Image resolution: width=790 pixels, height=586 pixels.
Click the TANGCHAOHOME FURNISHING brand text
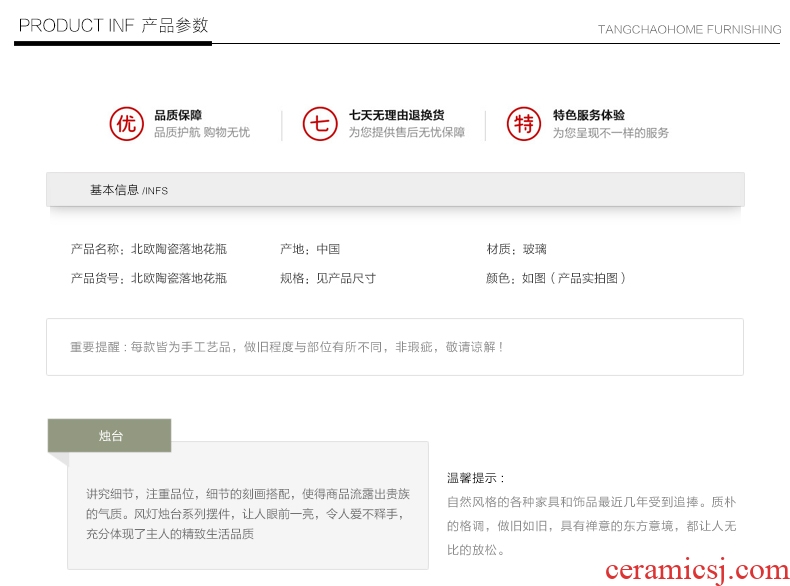click(689, 29)
